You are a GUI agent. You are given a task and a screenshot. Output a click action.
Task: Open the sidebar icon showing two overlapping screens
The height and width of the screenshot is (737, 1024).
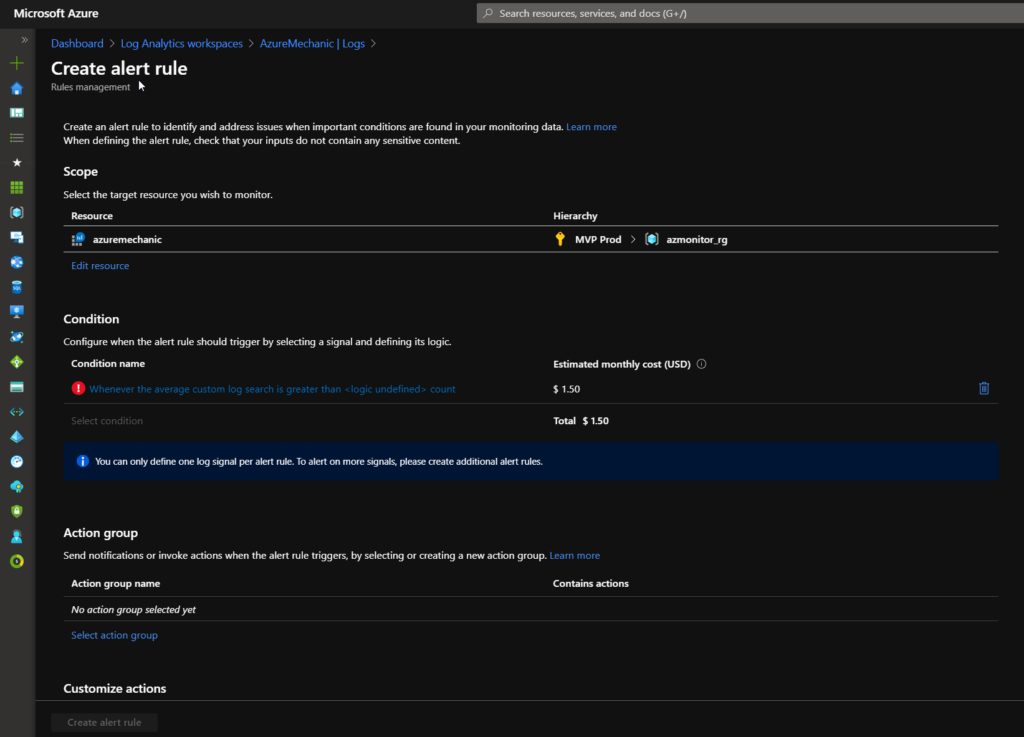[17, 237]
